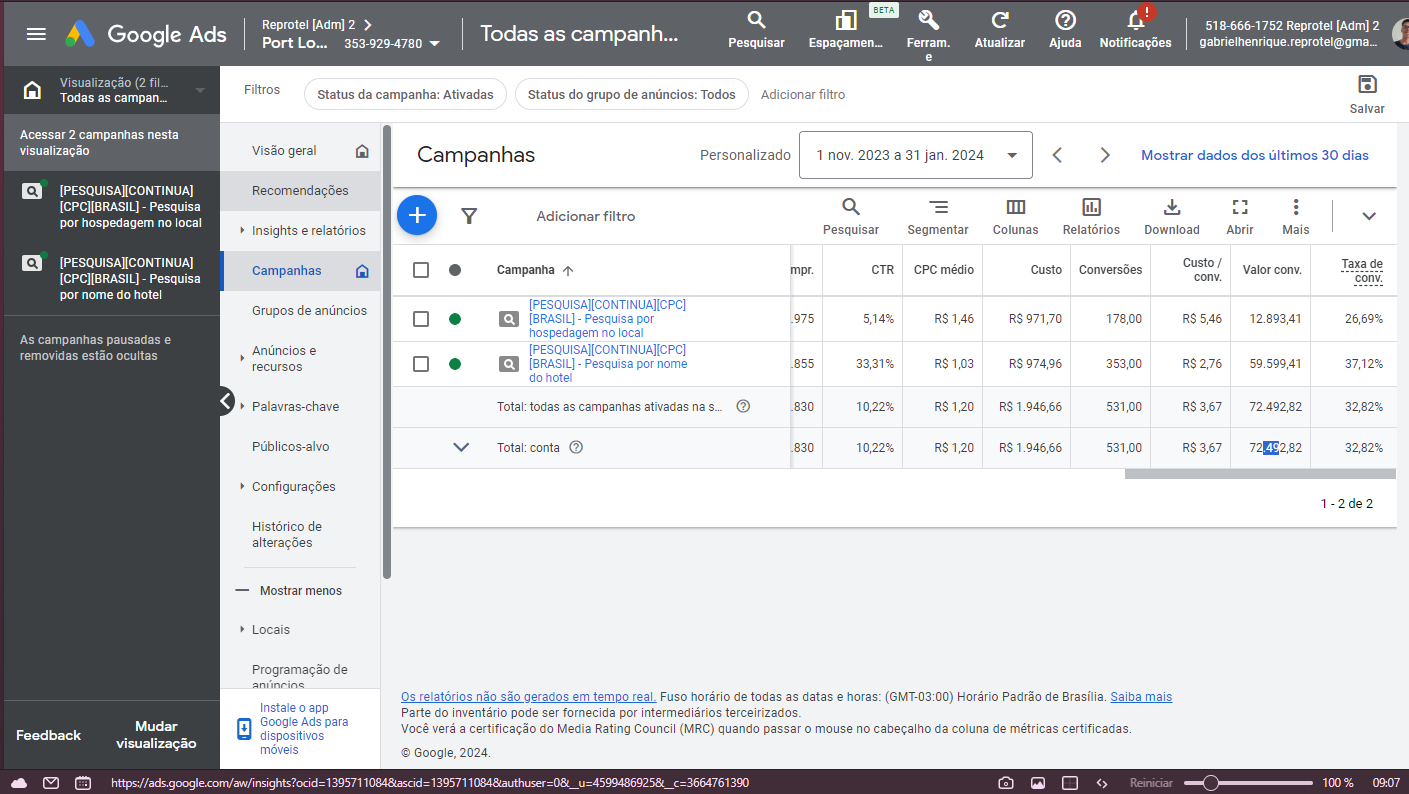Tick the select-all campaigns header checkbox
The image size is (1409, 794).
pyautogui.click(x=421, y=270)
